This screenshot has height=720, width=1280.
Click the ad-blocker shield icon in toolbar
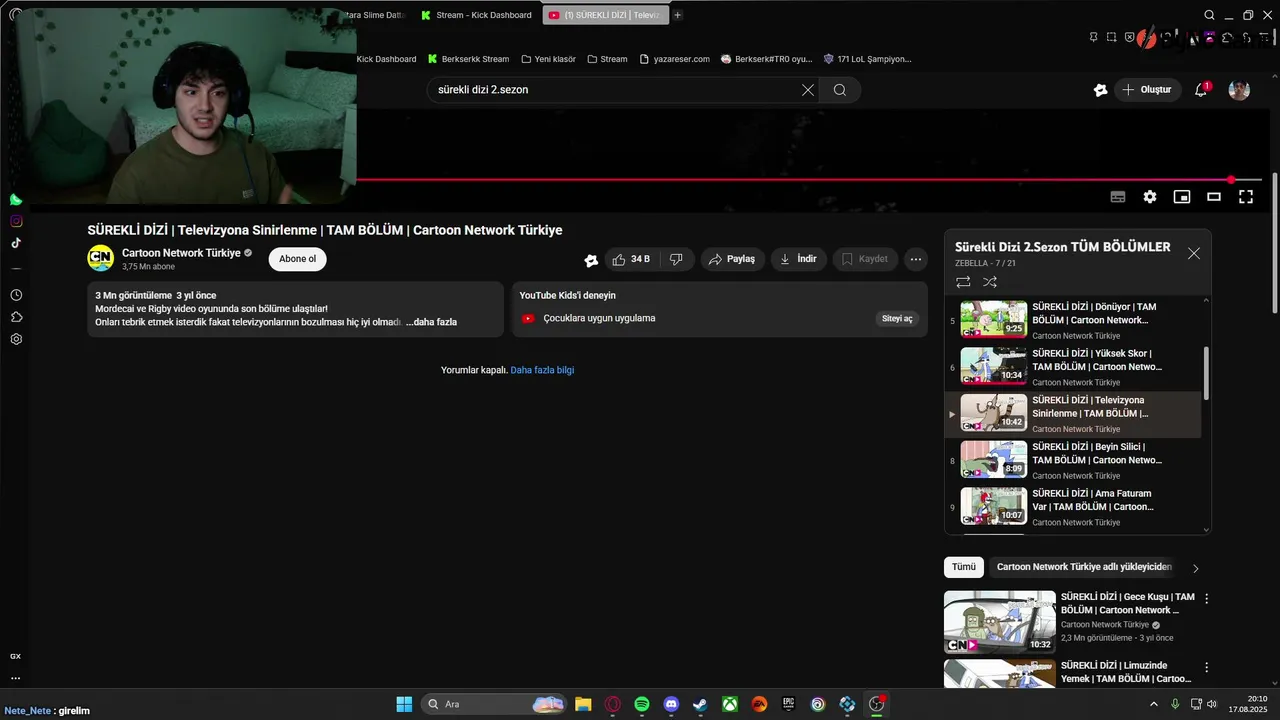1130,37
